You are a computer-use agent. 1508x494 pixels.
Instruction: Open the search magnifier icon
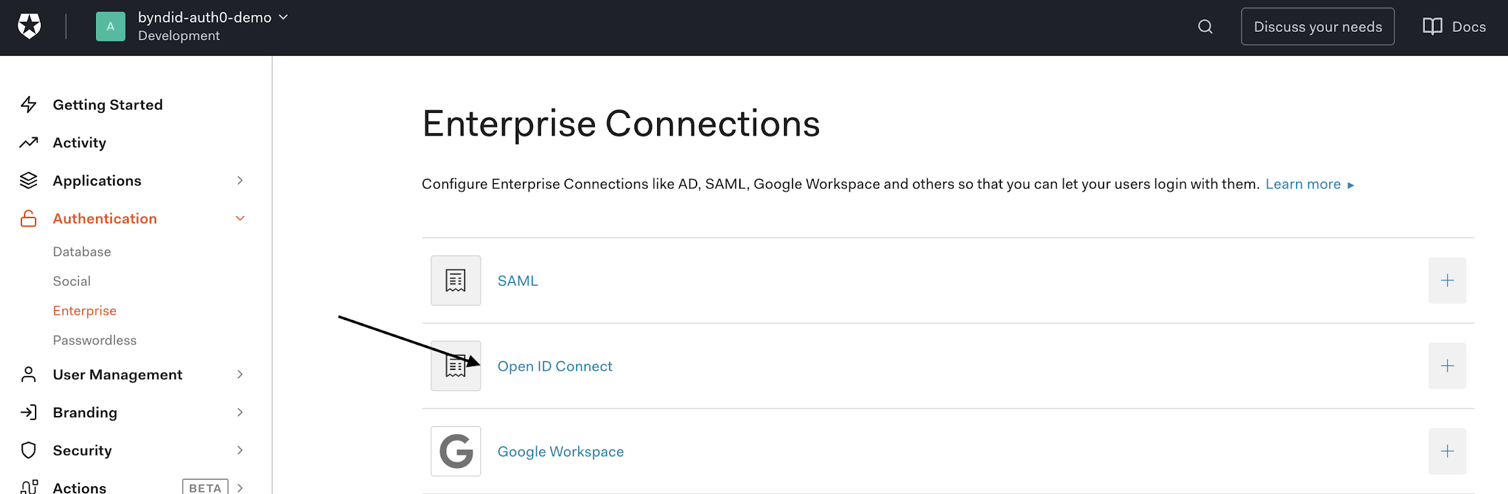(x=1205, y=27)
